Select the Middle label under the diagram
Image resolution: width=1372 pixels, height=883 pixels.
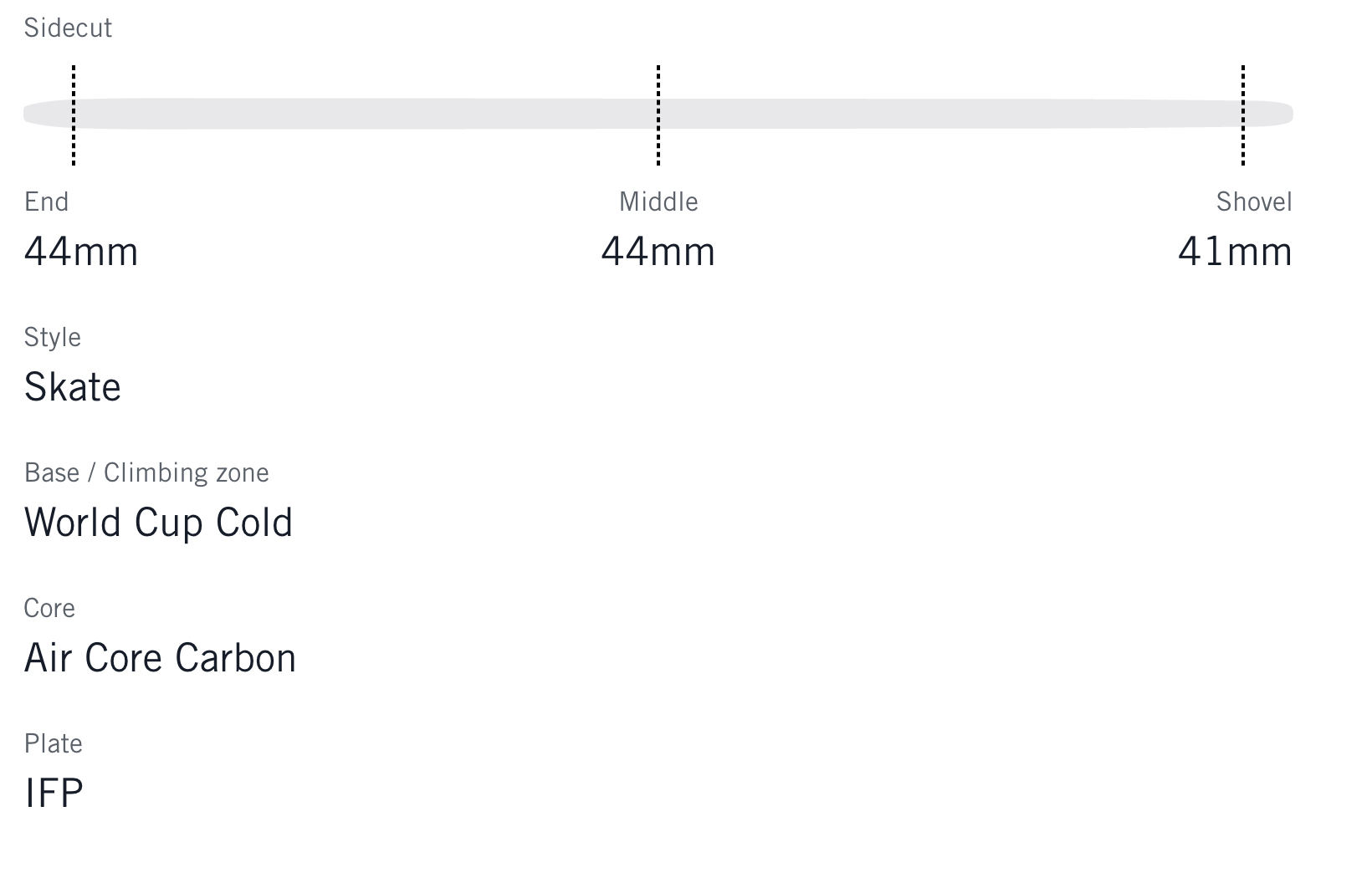pyautogui.click(x=658, y=202)
